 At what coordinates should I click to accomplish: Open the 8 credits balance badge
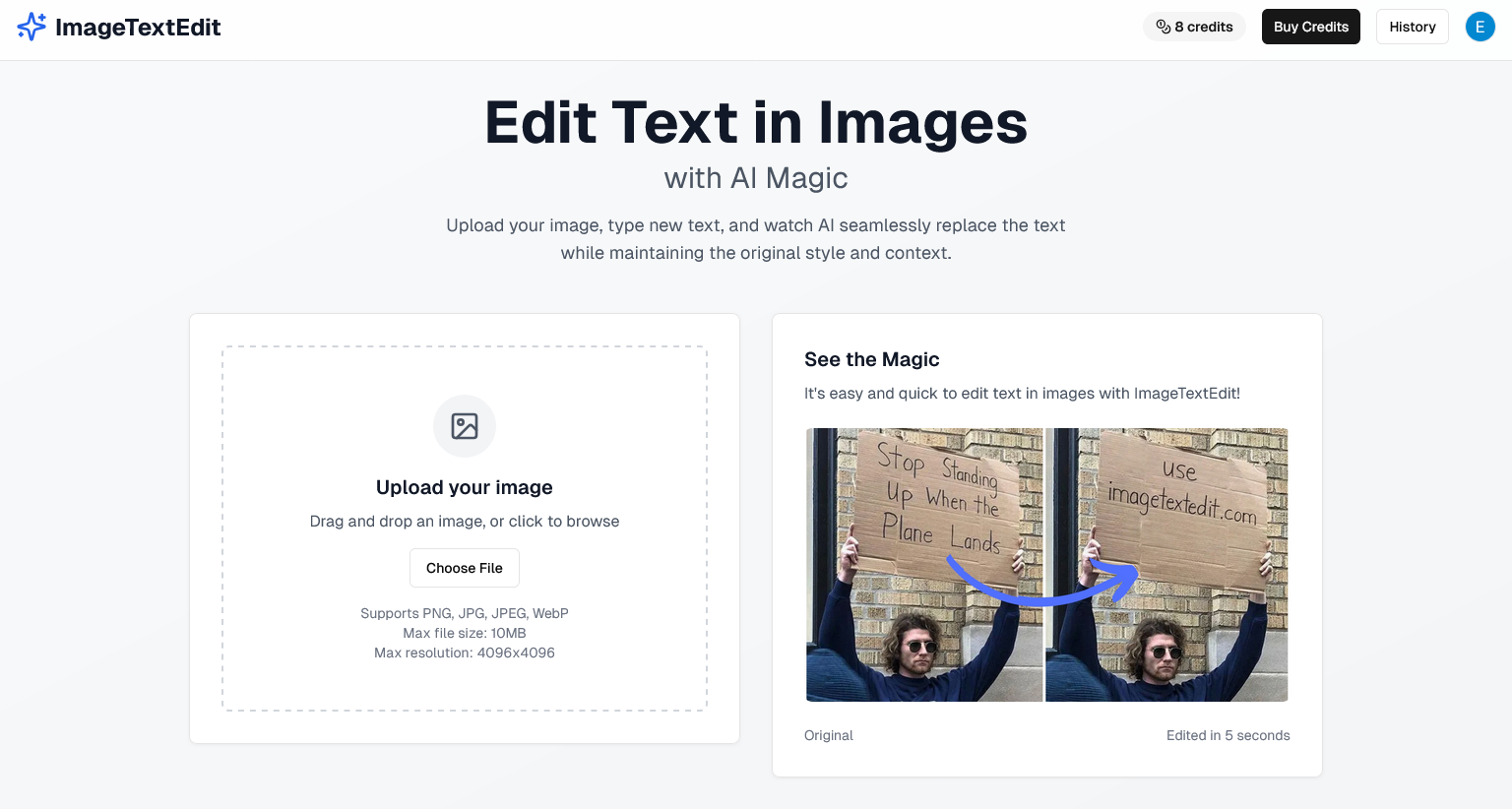click(1194, 27)
